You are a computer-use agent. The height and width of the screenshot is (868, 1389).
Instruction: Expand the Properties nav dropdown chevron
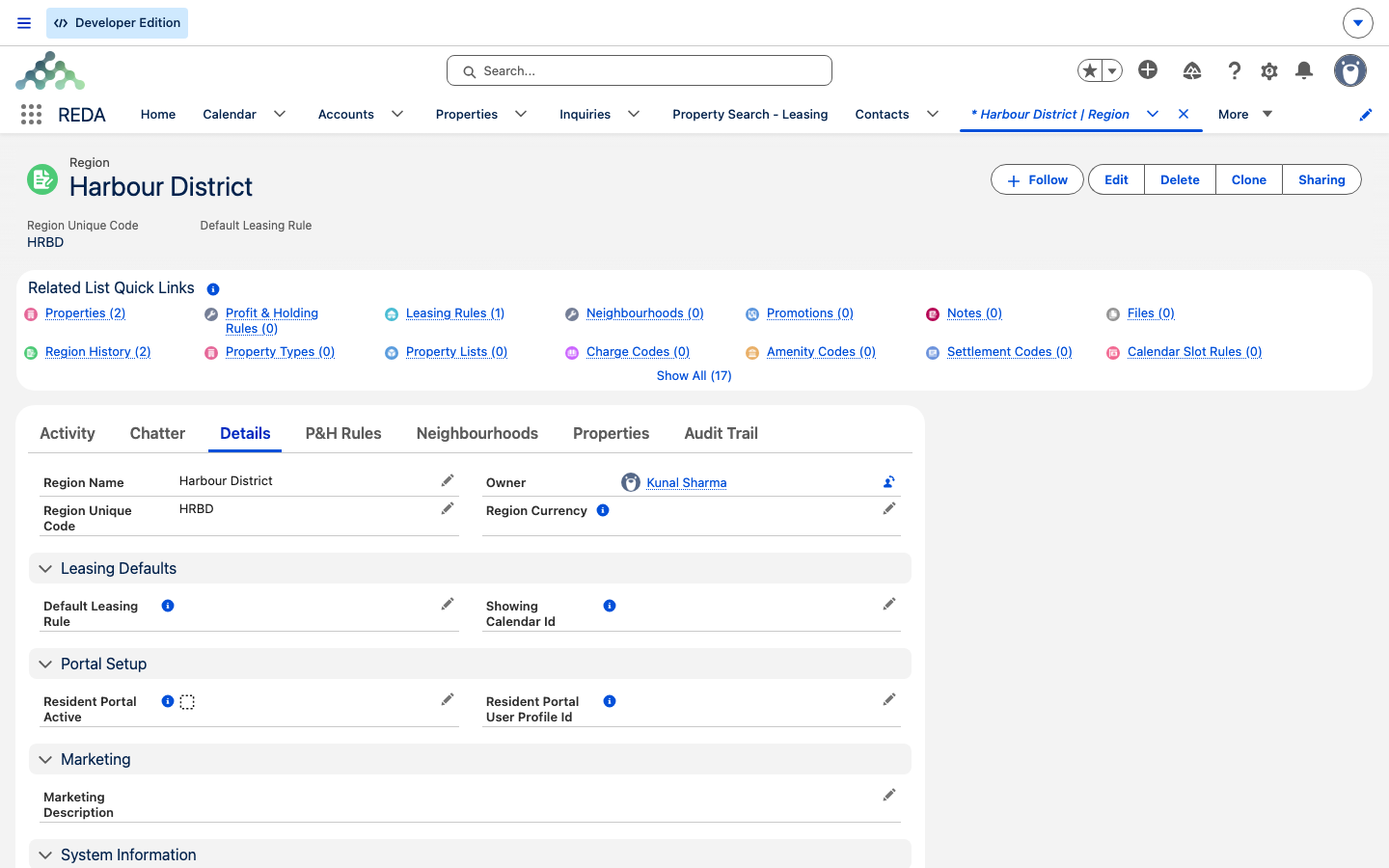521,114
